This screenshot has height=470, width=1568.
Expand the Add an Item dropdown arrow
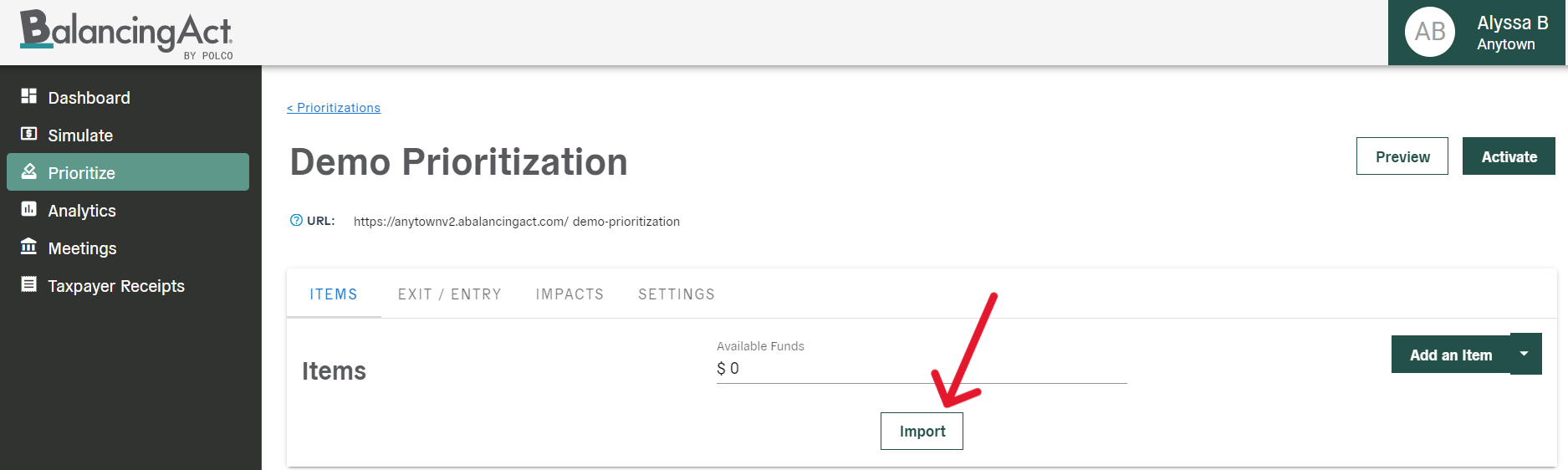pos(1525,354)
